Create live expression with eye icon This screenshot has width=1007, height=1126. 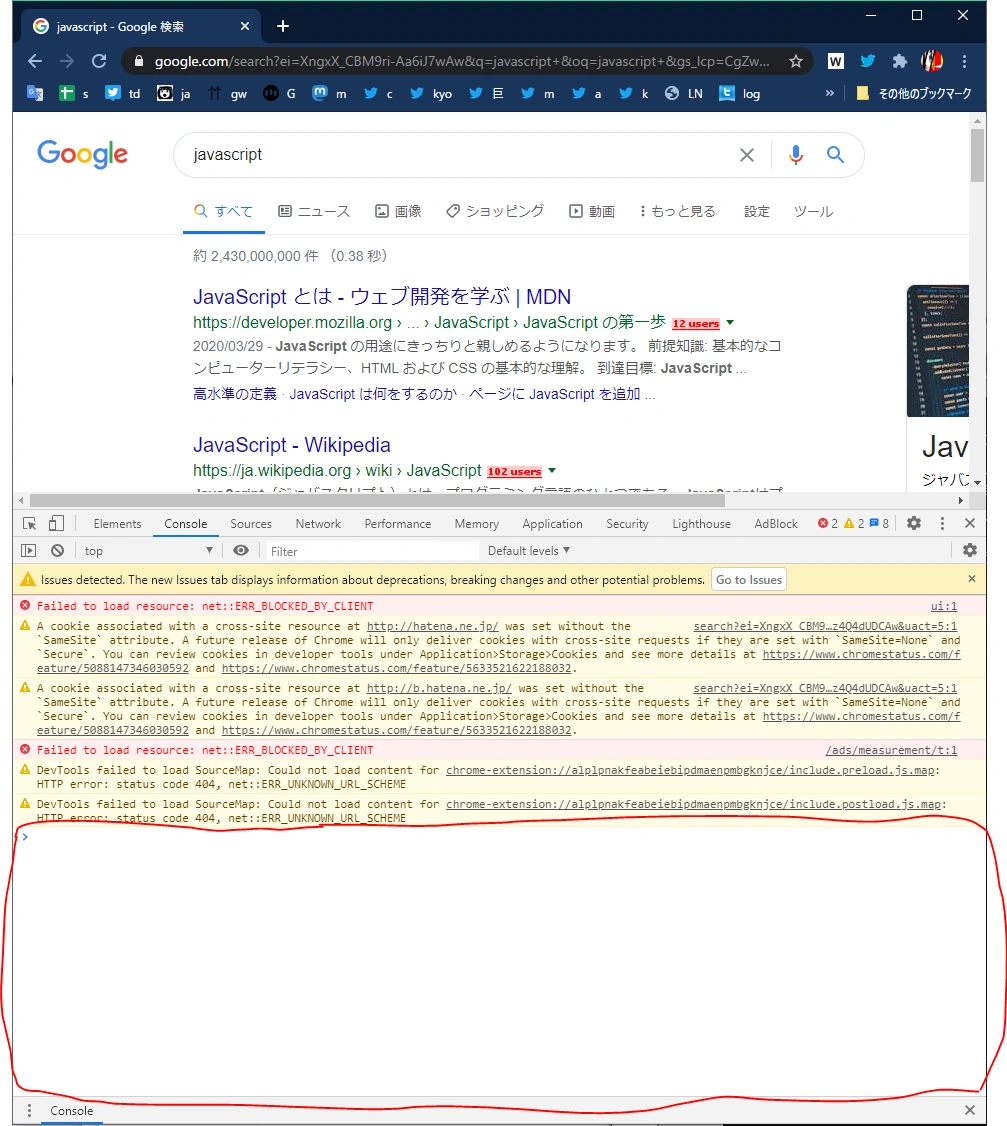(x=241, y=550)
